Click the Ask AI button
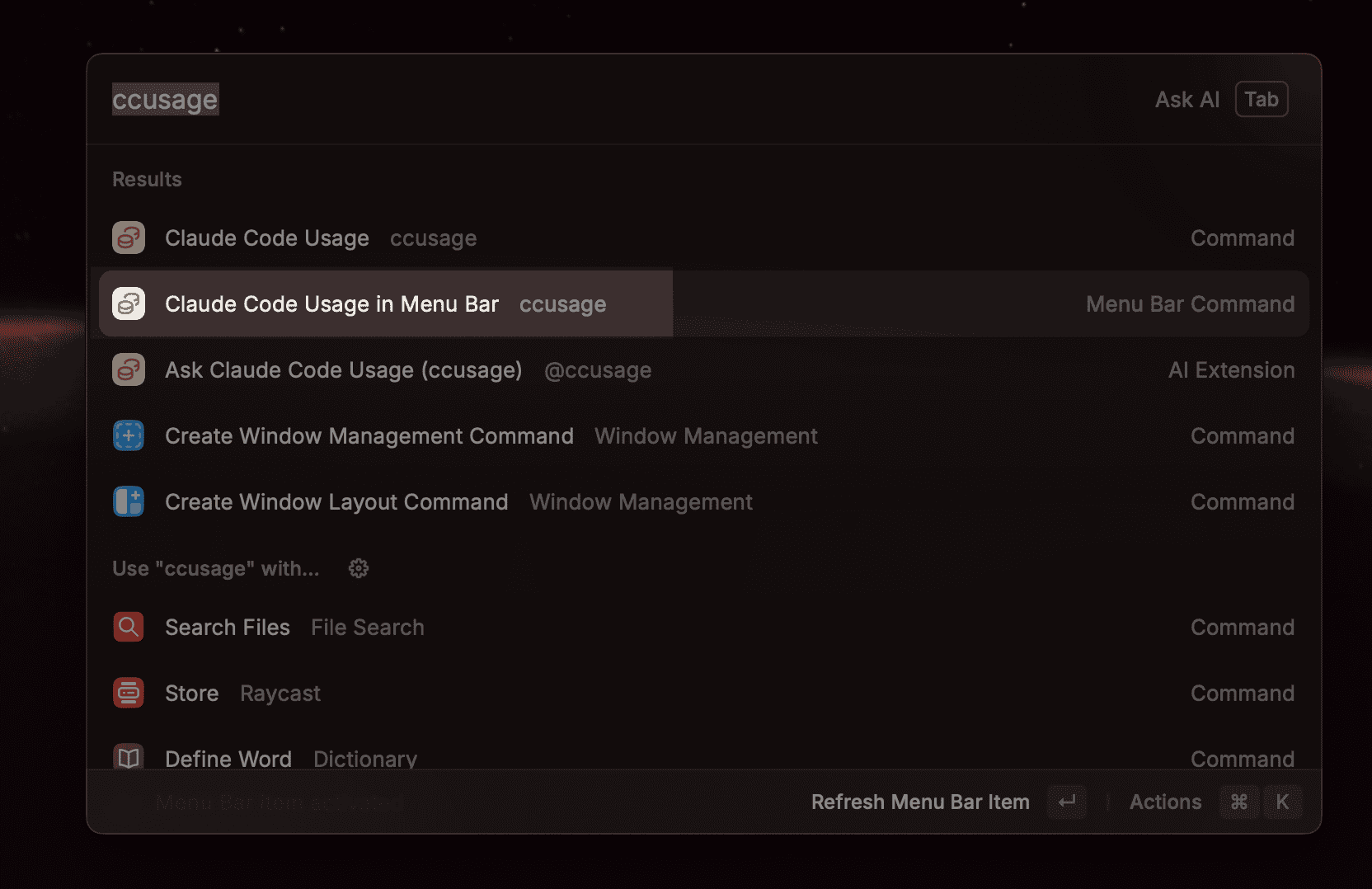The image size is (1372, 889). 1186,99
